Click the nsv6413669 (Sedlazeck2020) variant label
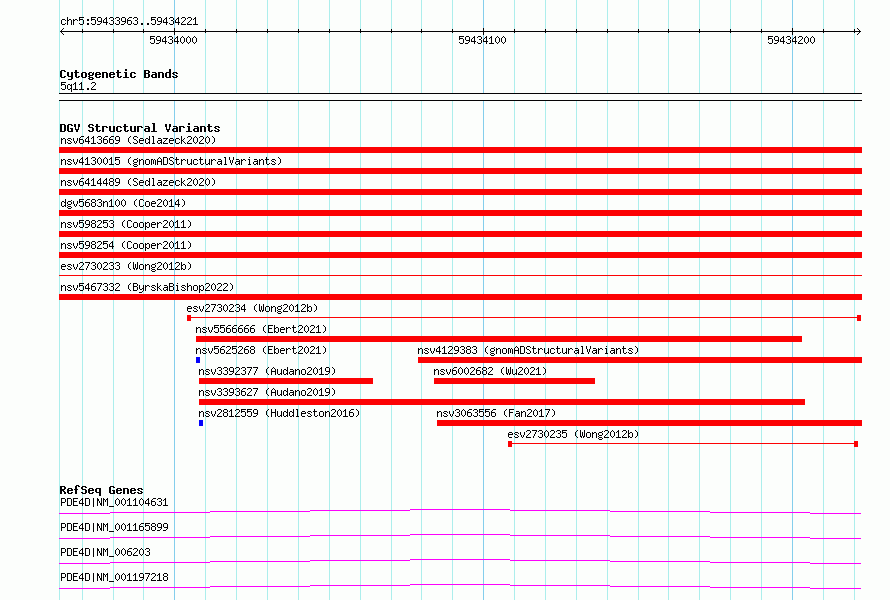890x600 pixels. point(138,140)
